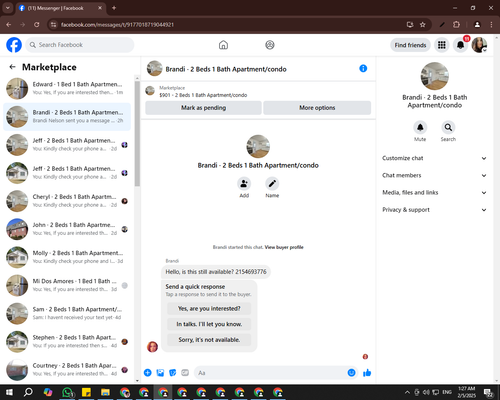The image size is (500, 400).
Task: Open Sam 2 Beds 1 Bath chat
Action: click(67, 313)
